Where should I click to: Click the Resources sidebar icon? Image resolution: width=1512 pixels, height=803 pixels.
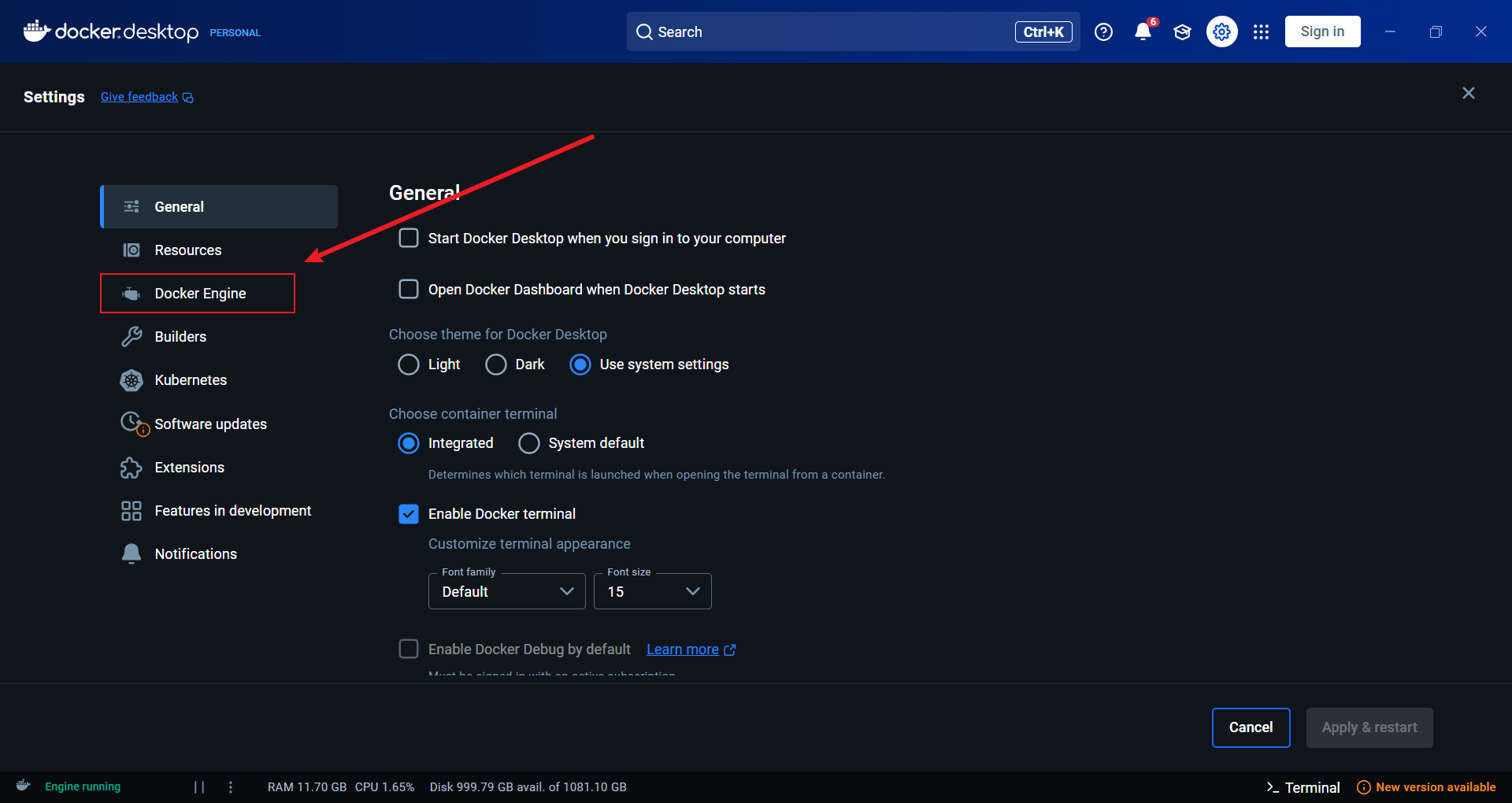point(132,250)
